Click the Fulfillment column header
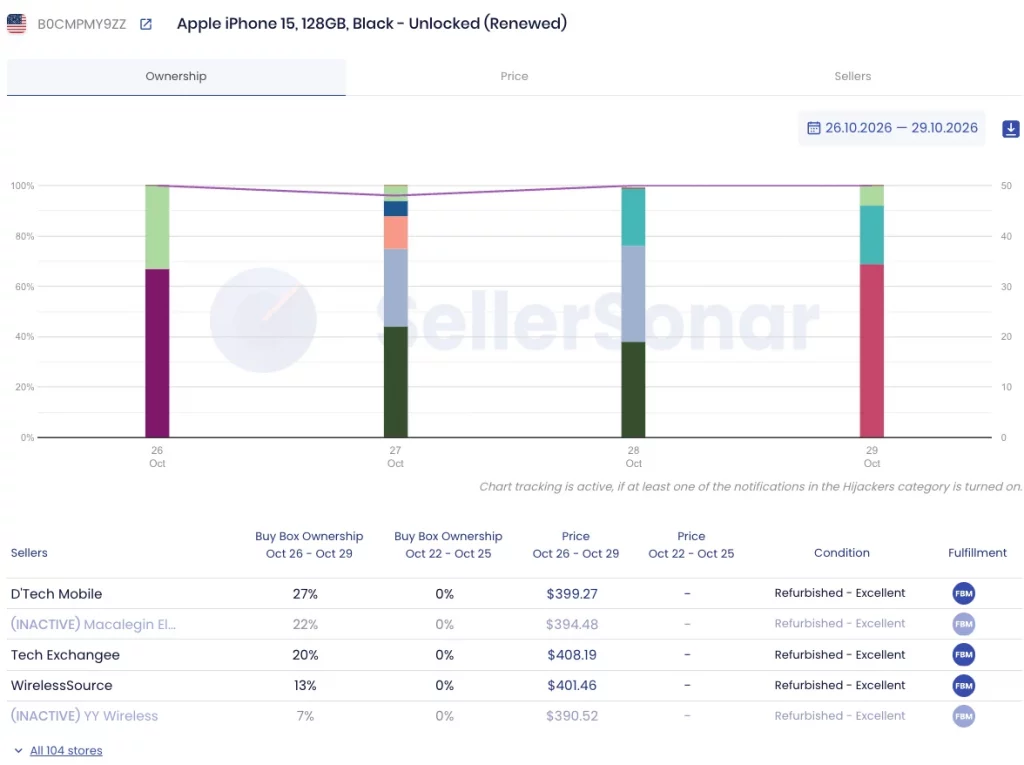Image resolution: width=1024 pixels, height=765 pixels. (x=977, y=553)
